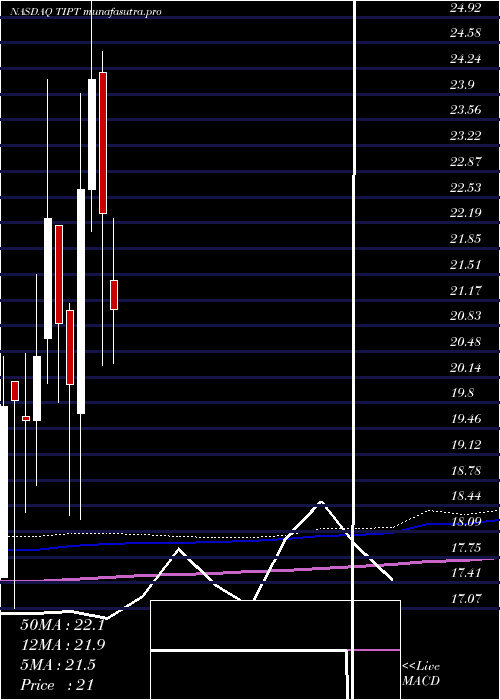
Task: Click the 50MA : 22.1 readout
Action: click(62, 625)
